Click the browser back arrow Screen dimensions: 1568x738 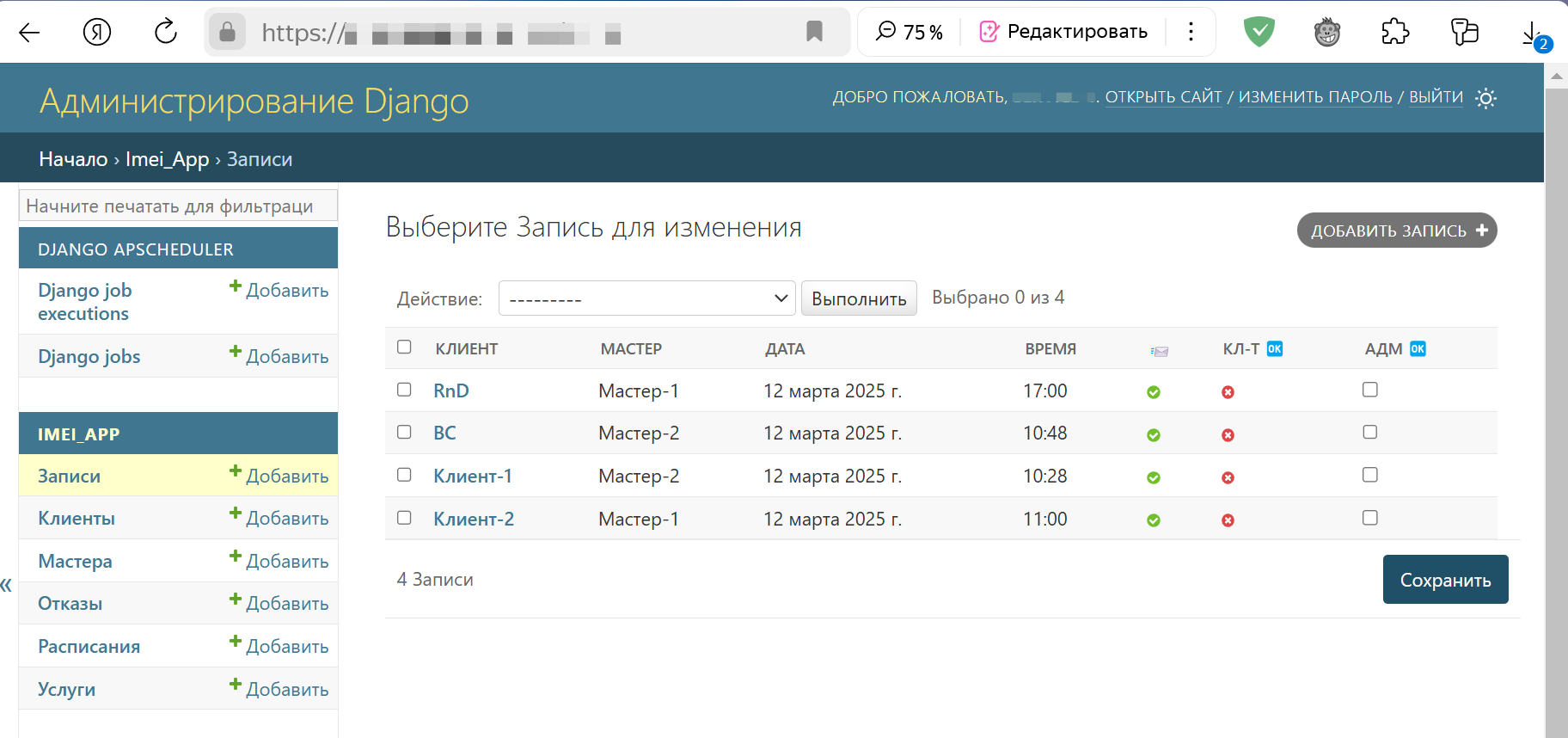coord(30,33)
